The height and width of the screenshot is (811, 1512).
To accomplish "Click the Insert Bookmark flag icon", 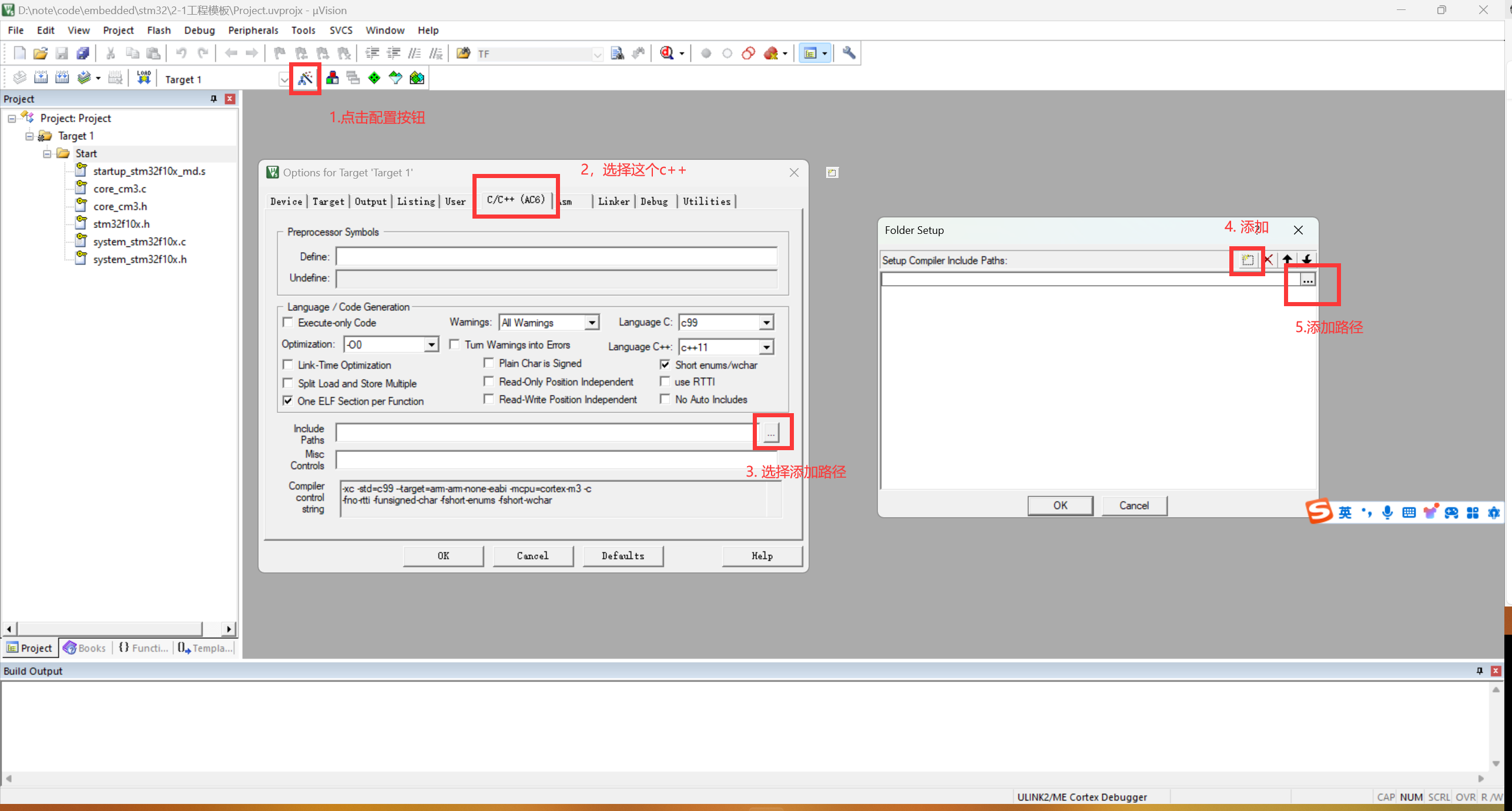I will click(x=280, y=53).
